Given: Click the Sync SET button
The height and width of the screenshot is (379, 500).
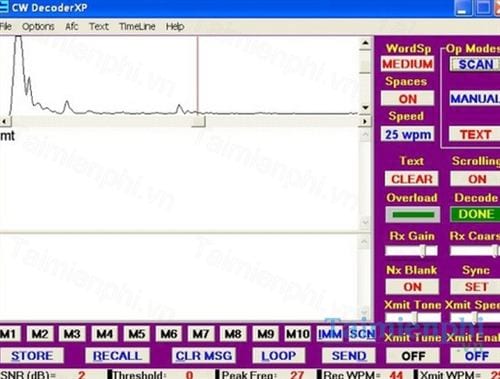Looking at the screenshot, I should pos(476,287).
